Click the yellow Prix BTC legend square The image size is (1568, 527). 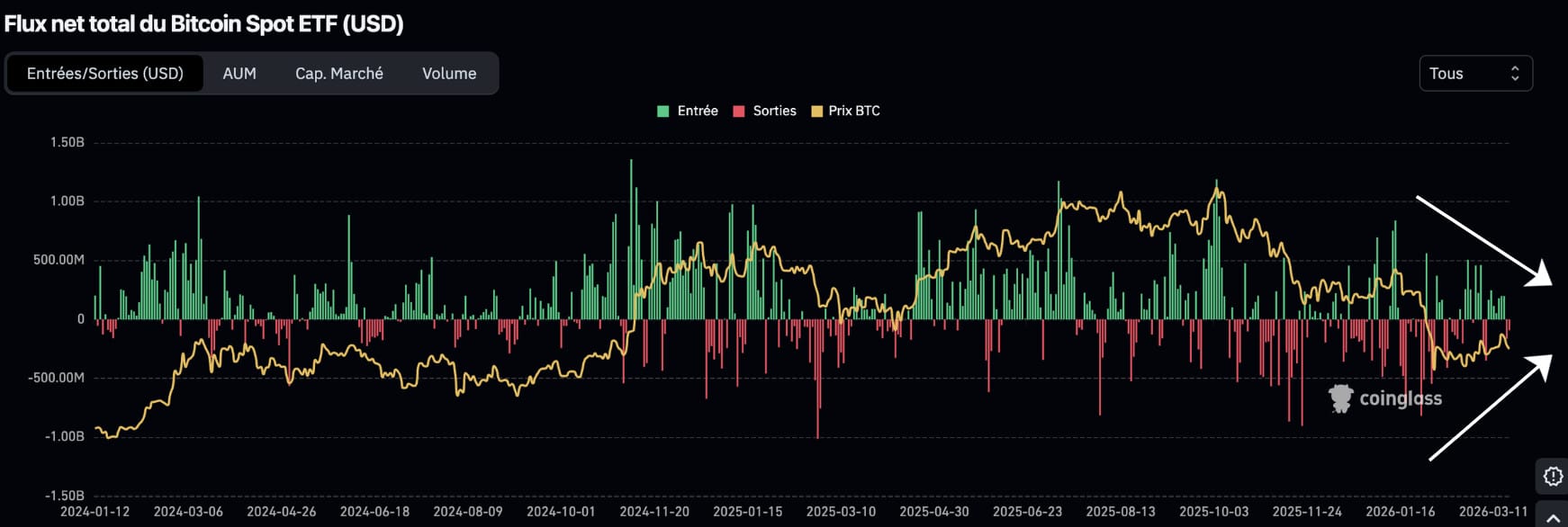tap(816, 112)
